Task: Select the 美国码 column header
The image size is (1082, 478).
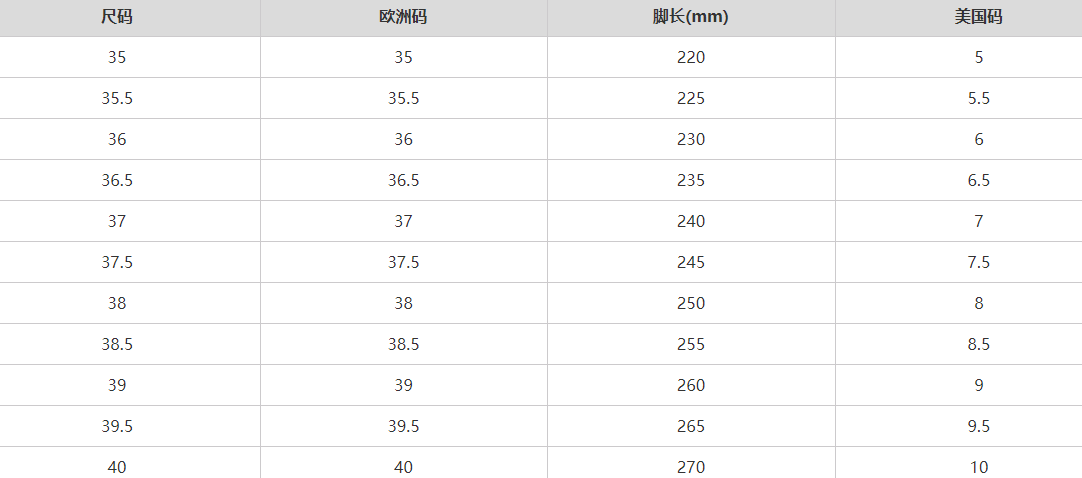Action: point(978,17)
